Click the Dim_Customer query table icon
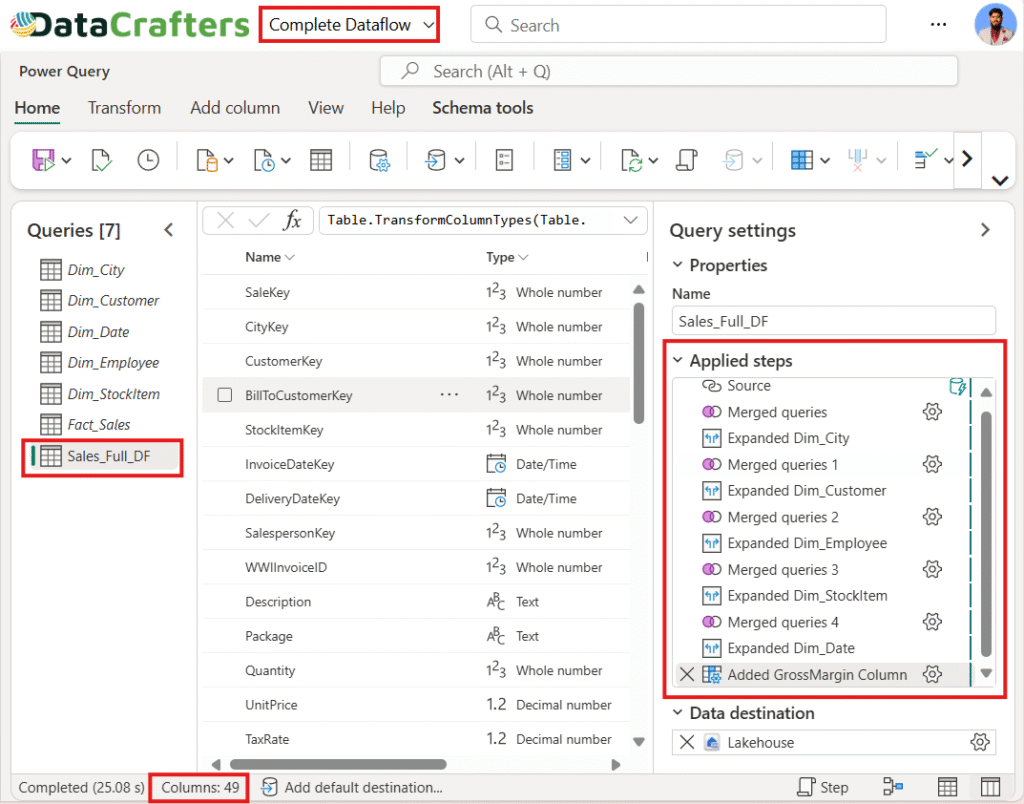Screen dimensions: 1024x804 click(x=50, y=300)
